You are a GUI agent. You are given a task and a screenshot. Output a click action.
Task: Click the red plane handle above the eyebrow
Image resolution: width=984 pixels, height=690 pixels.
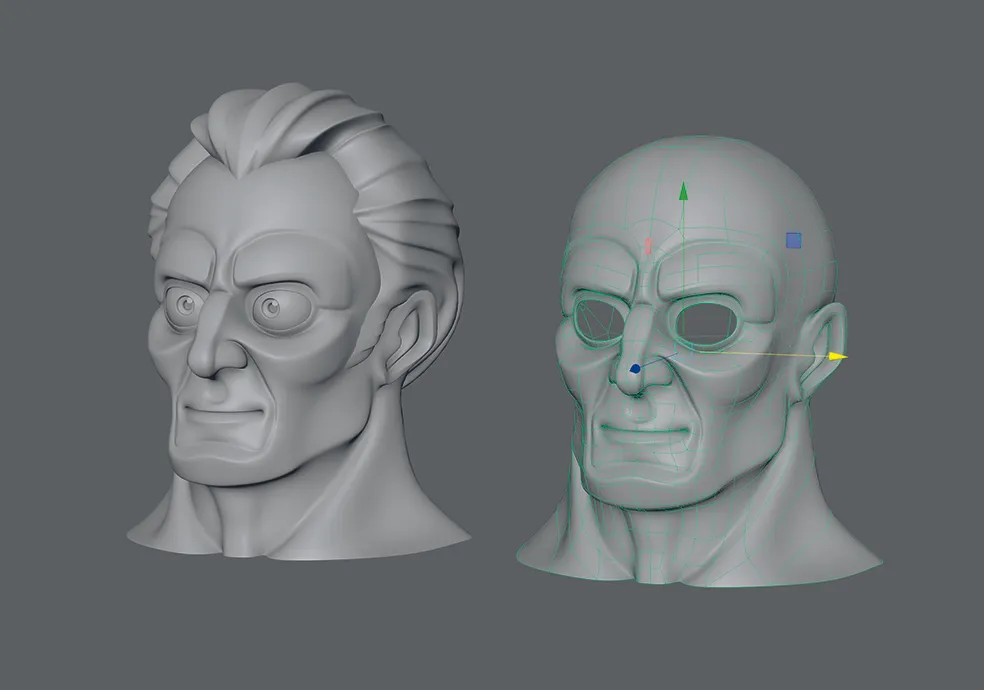648,246
